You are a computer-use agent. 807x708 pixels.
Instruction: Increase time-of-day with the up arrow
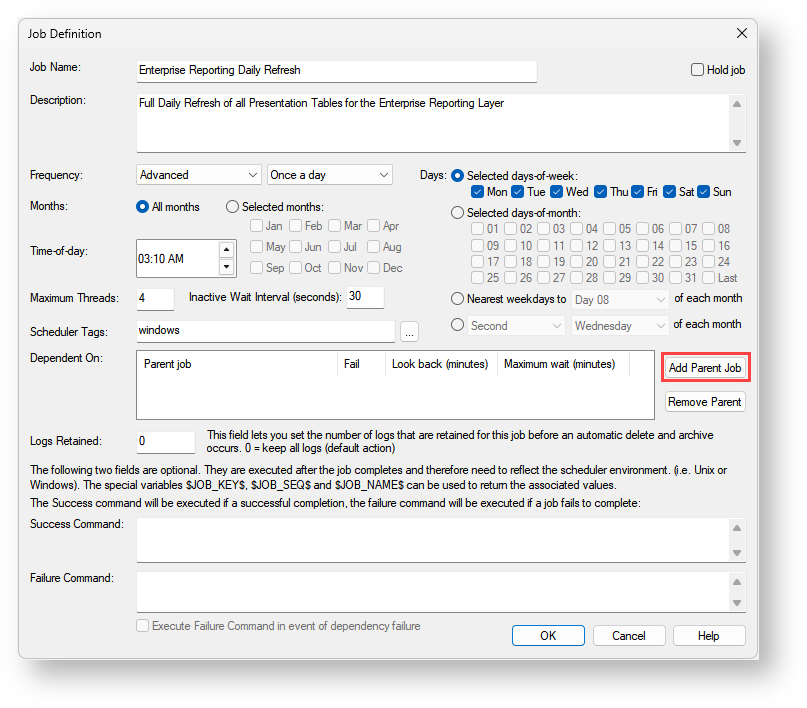pos(226,250)
